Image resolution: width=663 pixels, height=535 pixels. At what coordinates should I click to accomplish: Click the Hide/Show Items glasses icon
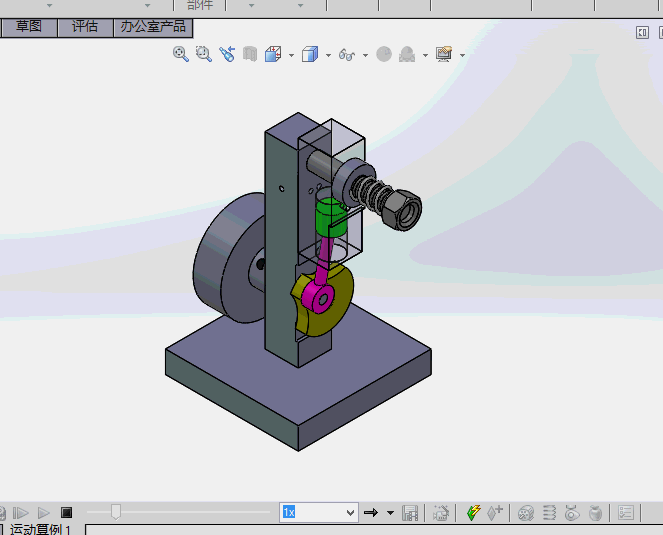tap(347, 55)
